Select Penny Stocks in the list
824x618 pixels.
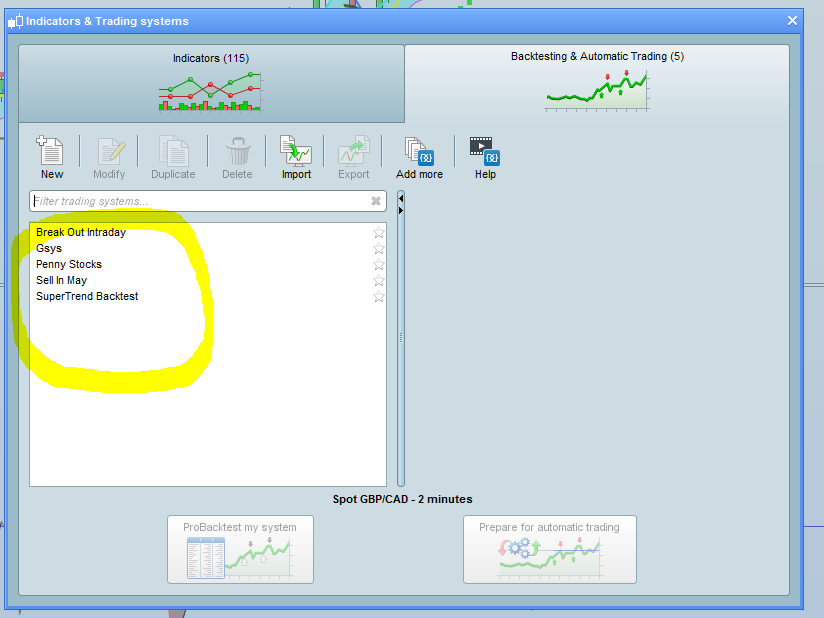tap(208, 264)
